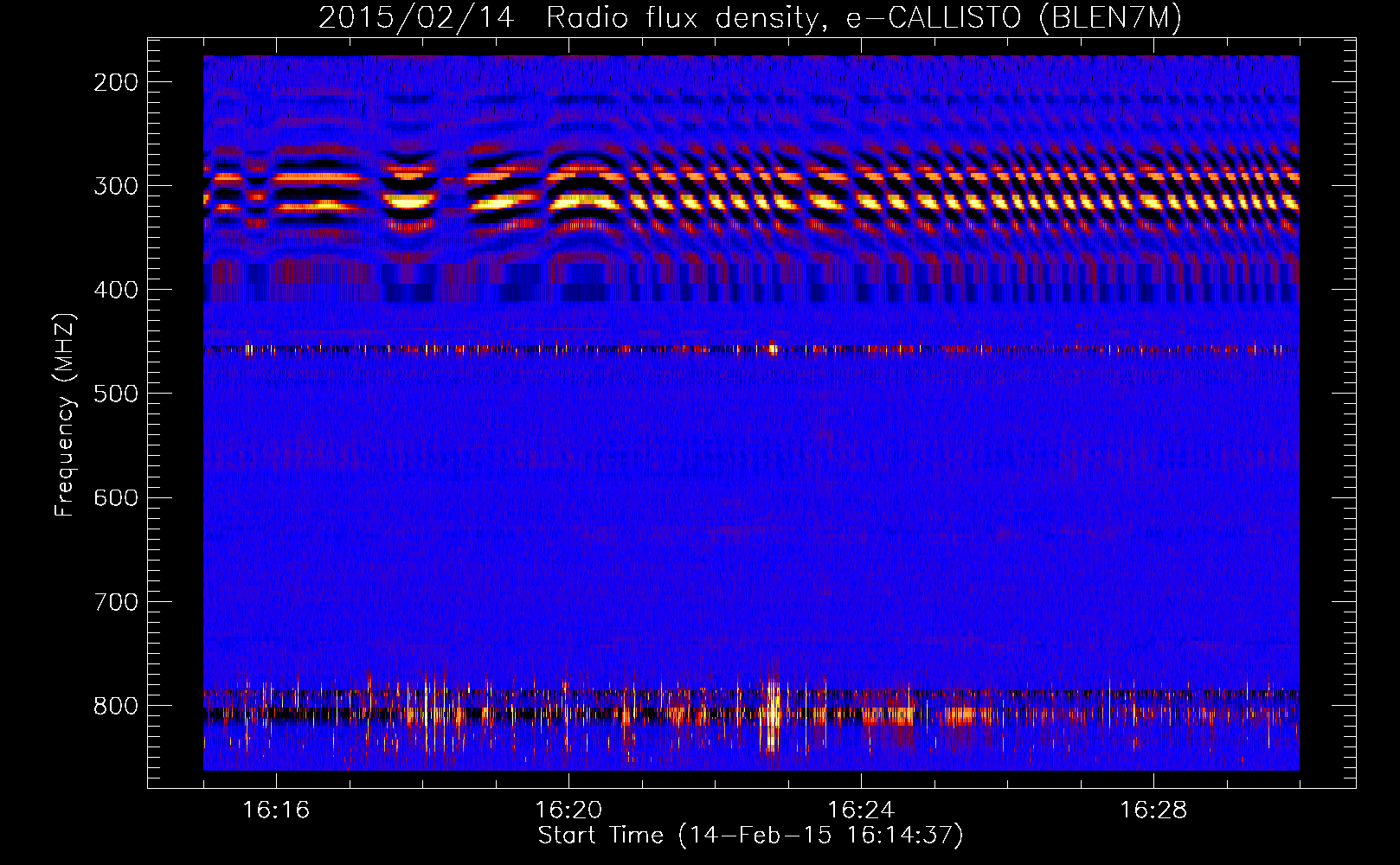Click the 16:28 time tick label

pos(1153,811)
